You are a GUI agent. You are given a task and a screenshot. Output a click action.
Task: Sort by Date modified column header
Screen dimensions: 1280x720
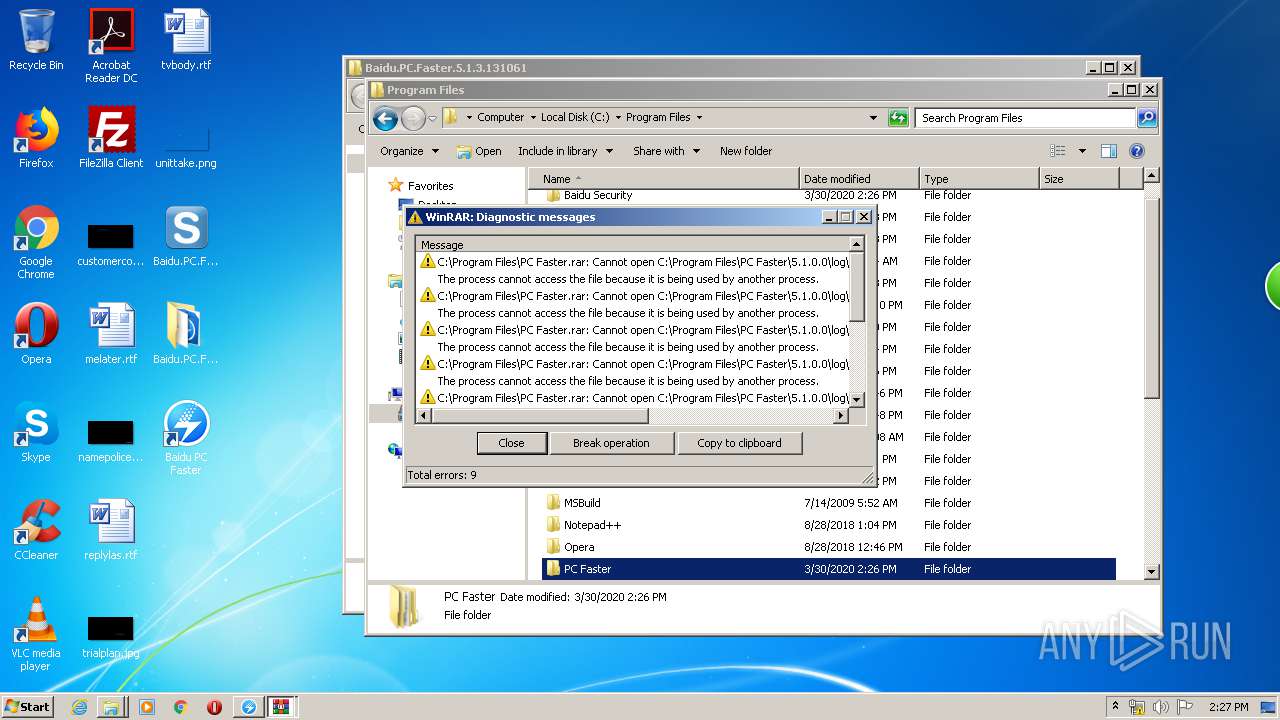point(859,179)
